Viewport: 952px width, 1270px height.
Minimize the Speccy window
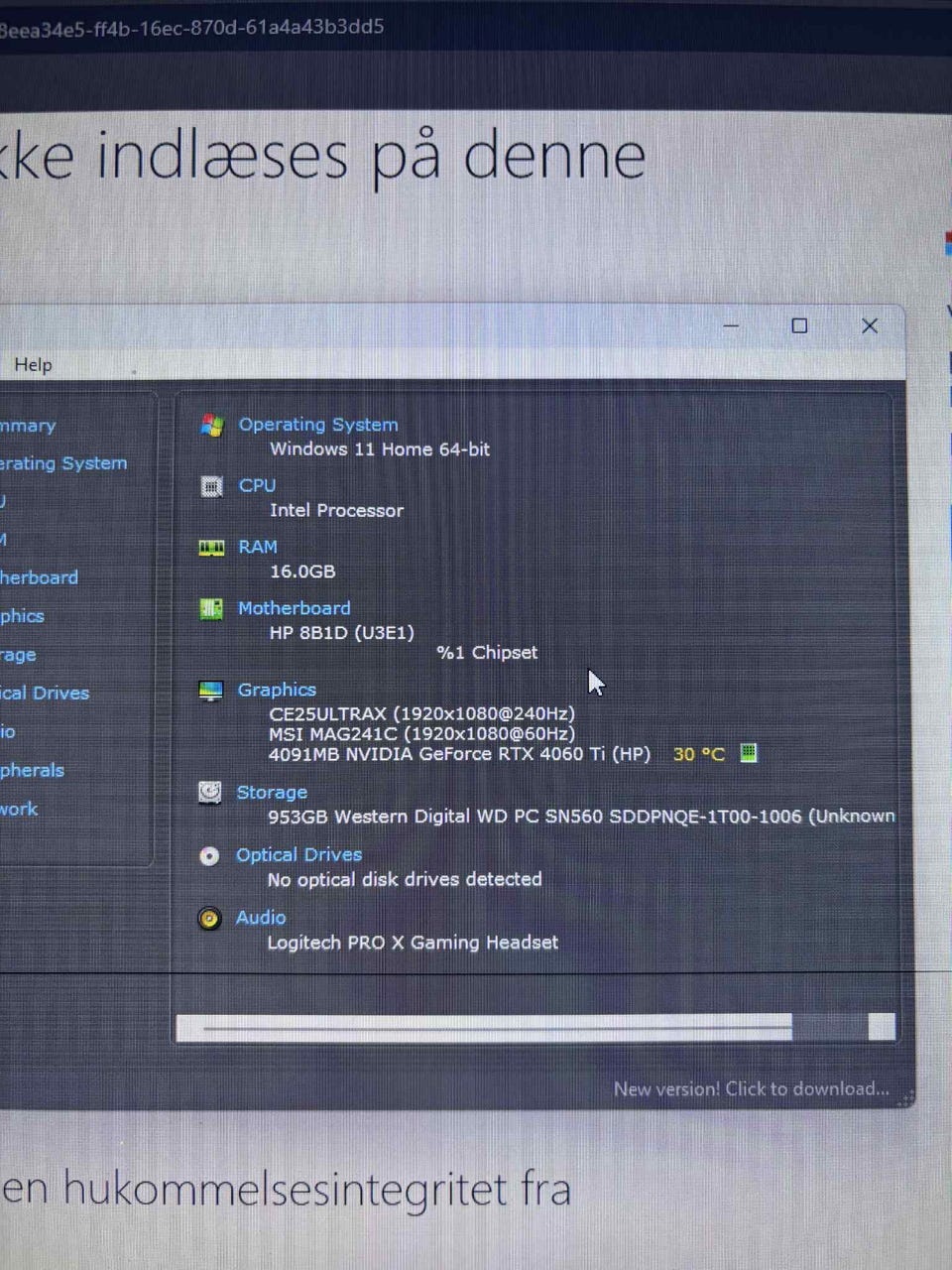coord(731,325)
